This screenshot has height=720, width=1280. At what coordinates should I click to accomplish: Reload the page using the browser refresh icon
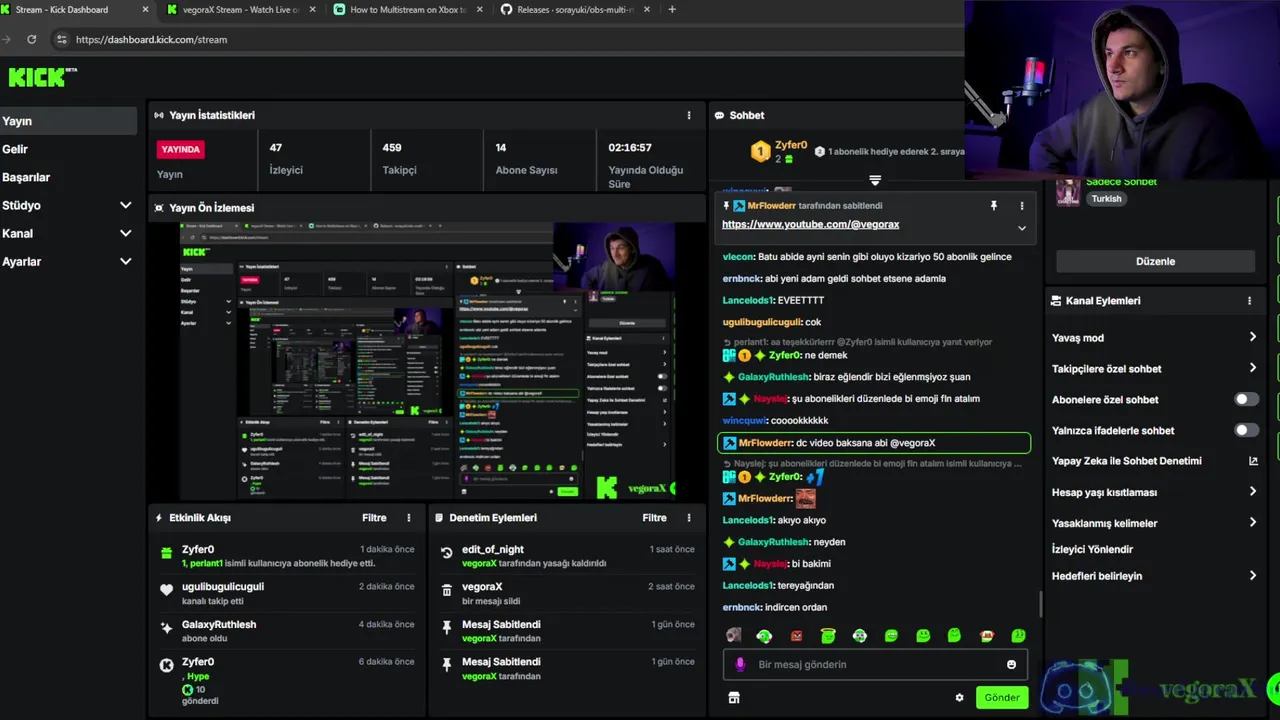[32, 39]
